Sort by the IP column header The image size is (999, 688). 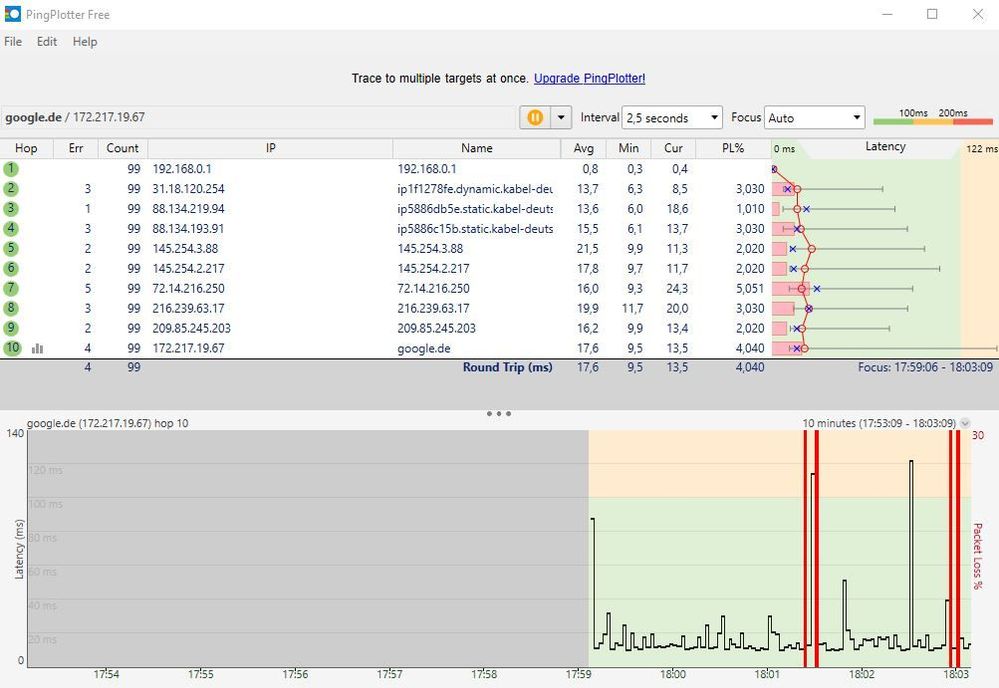270,148
